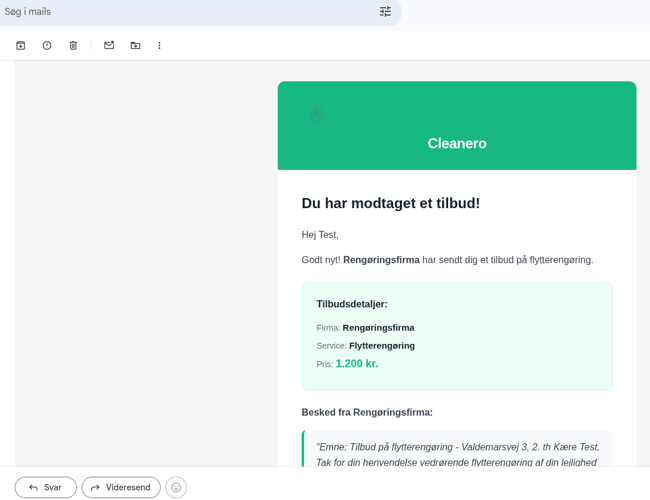Viewport: 650px width, 500px height.
Task: Open the Move to folder icon
Action: click(x=135, y=45)
